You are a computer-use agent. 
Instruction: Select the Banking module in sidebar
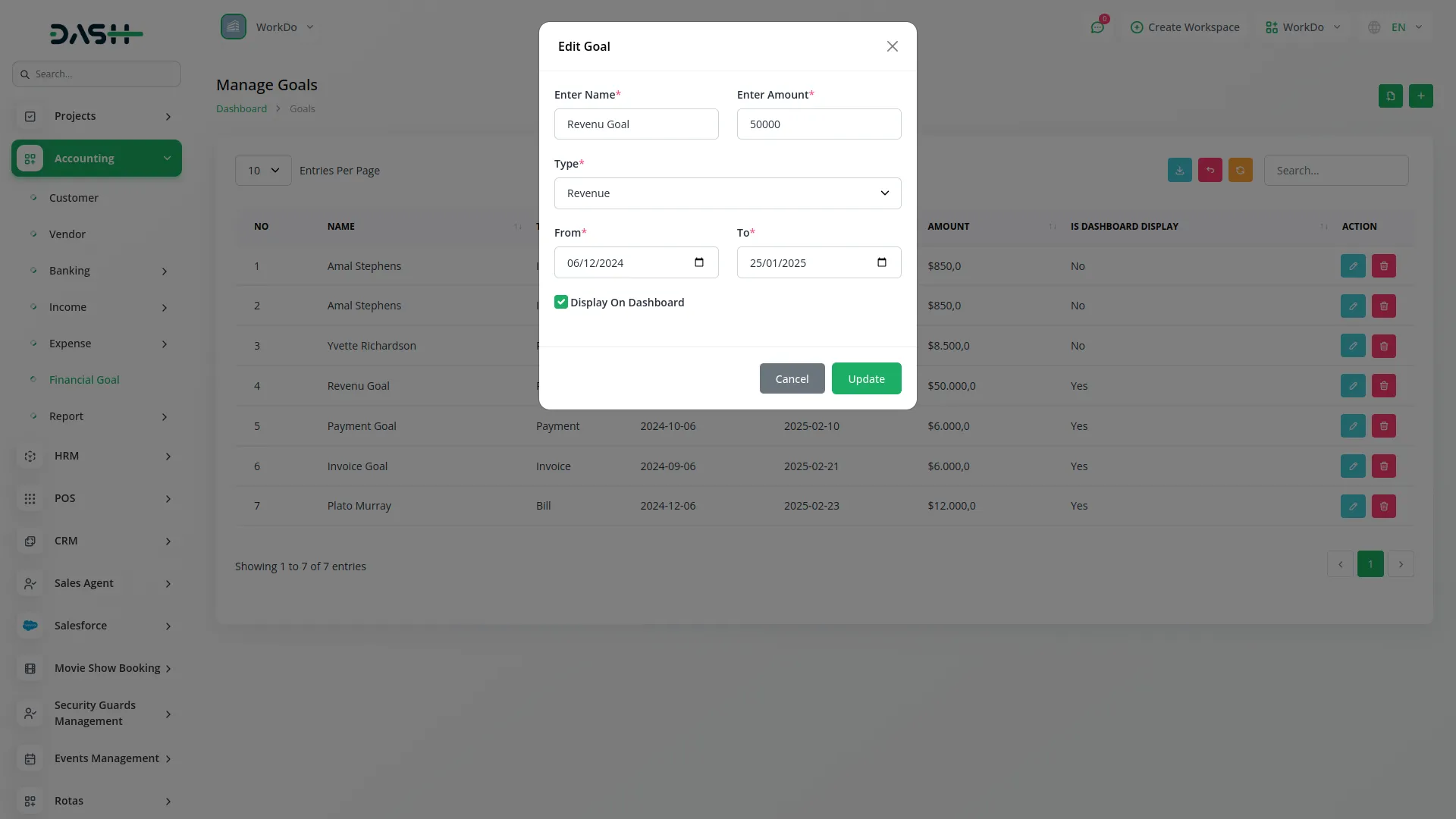tap(70, 271)
